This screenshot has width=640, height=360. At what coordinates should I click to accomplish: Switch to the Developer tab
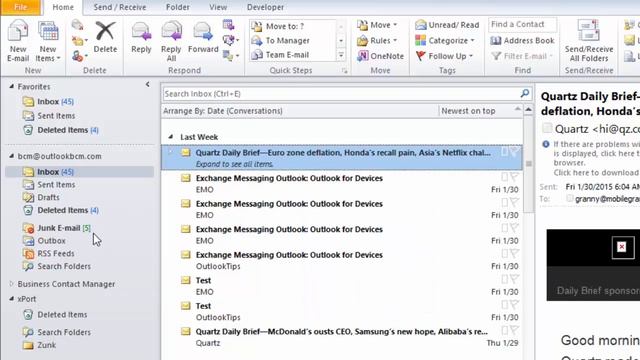pyautogui.click(x=265, y=7)
